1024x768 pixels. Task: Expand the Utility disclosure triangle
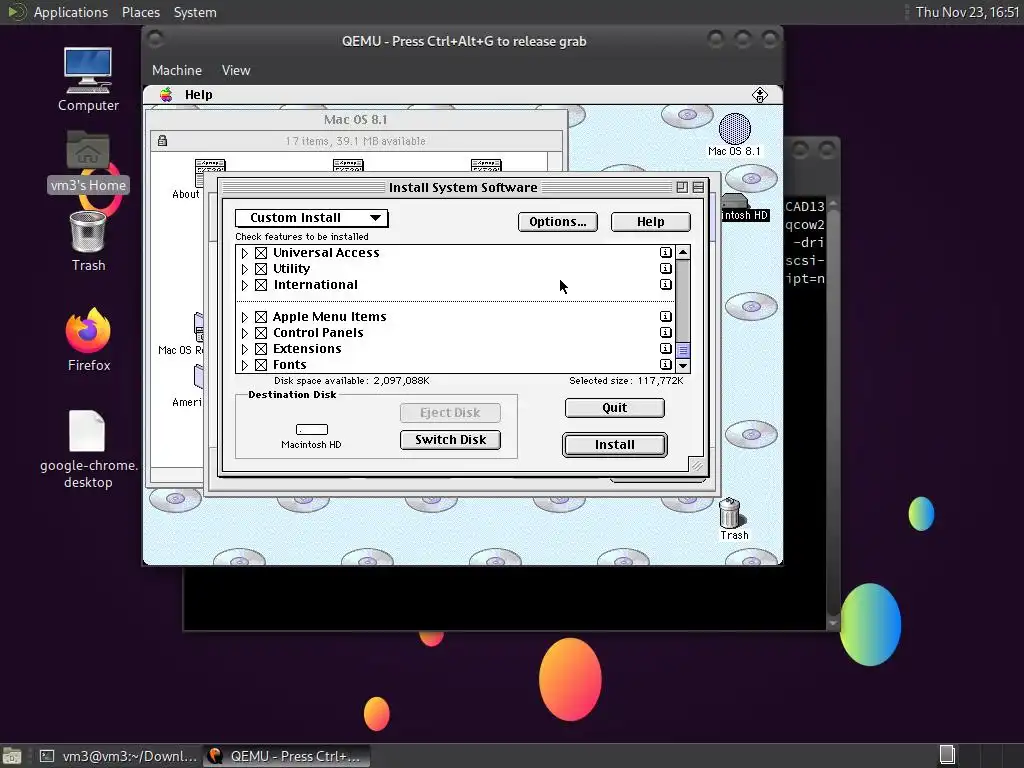[245, 269]
